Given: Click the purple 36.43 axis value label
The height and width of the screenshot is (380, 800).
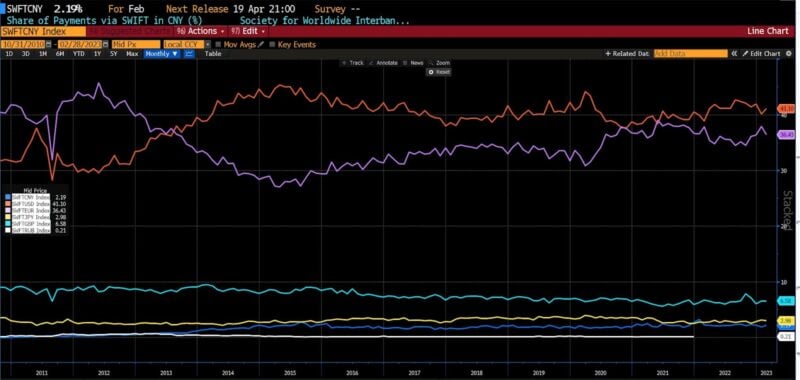Looking at the screenshot, I should pos(786,135).
